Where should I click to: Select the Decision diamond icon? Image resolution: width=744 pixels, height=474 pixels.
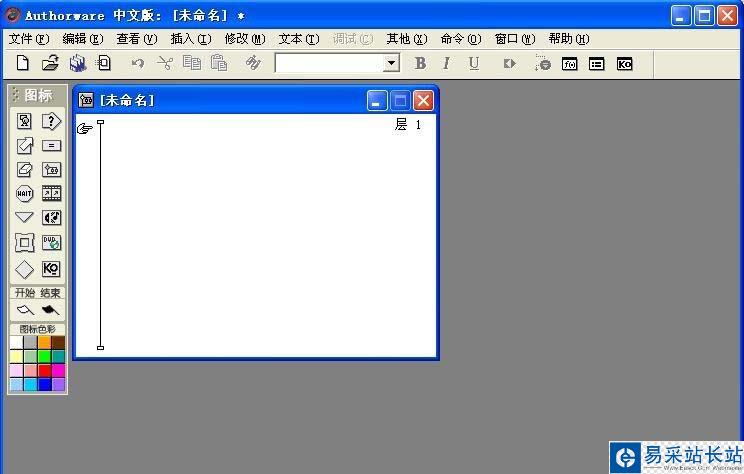(x=24, y=270)
